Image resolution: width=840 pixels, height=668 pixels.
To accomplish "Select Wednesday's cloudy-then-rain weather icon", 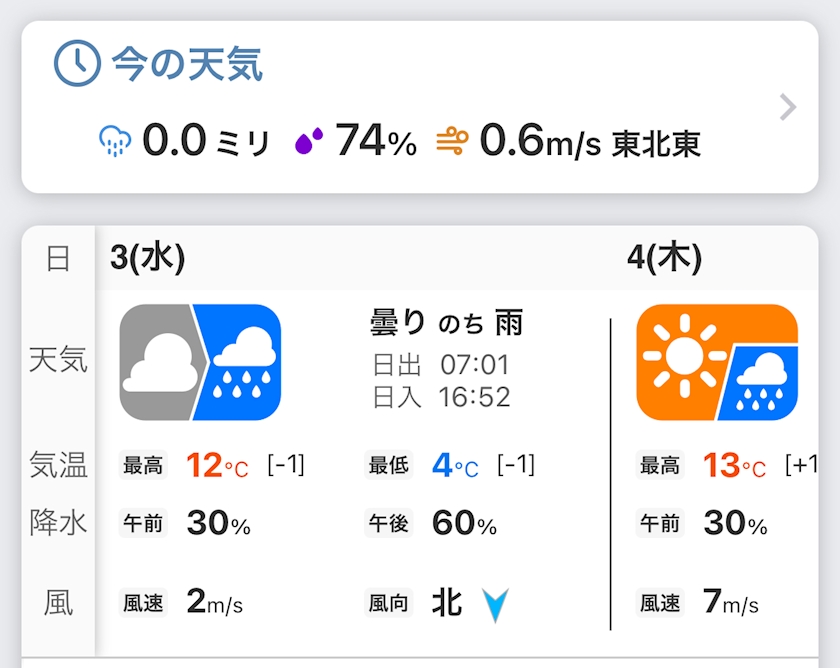I will 200,361.
